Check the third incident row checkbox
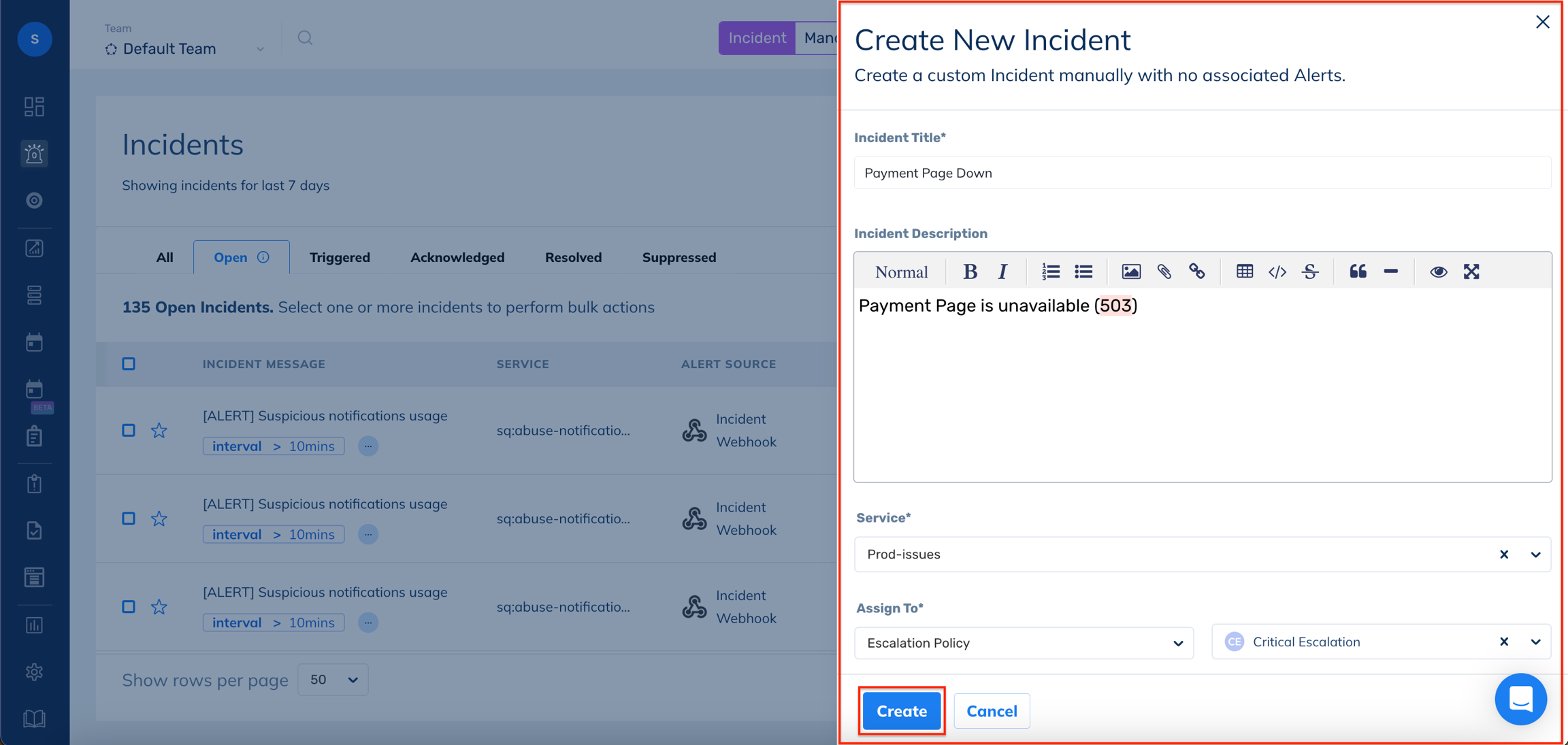Image resolution: width=1568 pixels, height=745 pixels. [129, 607]
